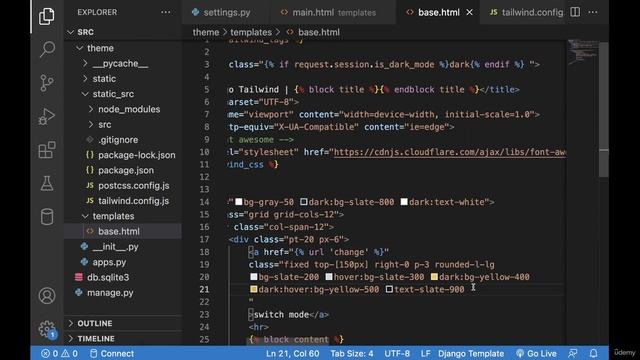Open Explorer more actions ellipsis
This screenshot has width=640, height=360.
pos(166,12)
